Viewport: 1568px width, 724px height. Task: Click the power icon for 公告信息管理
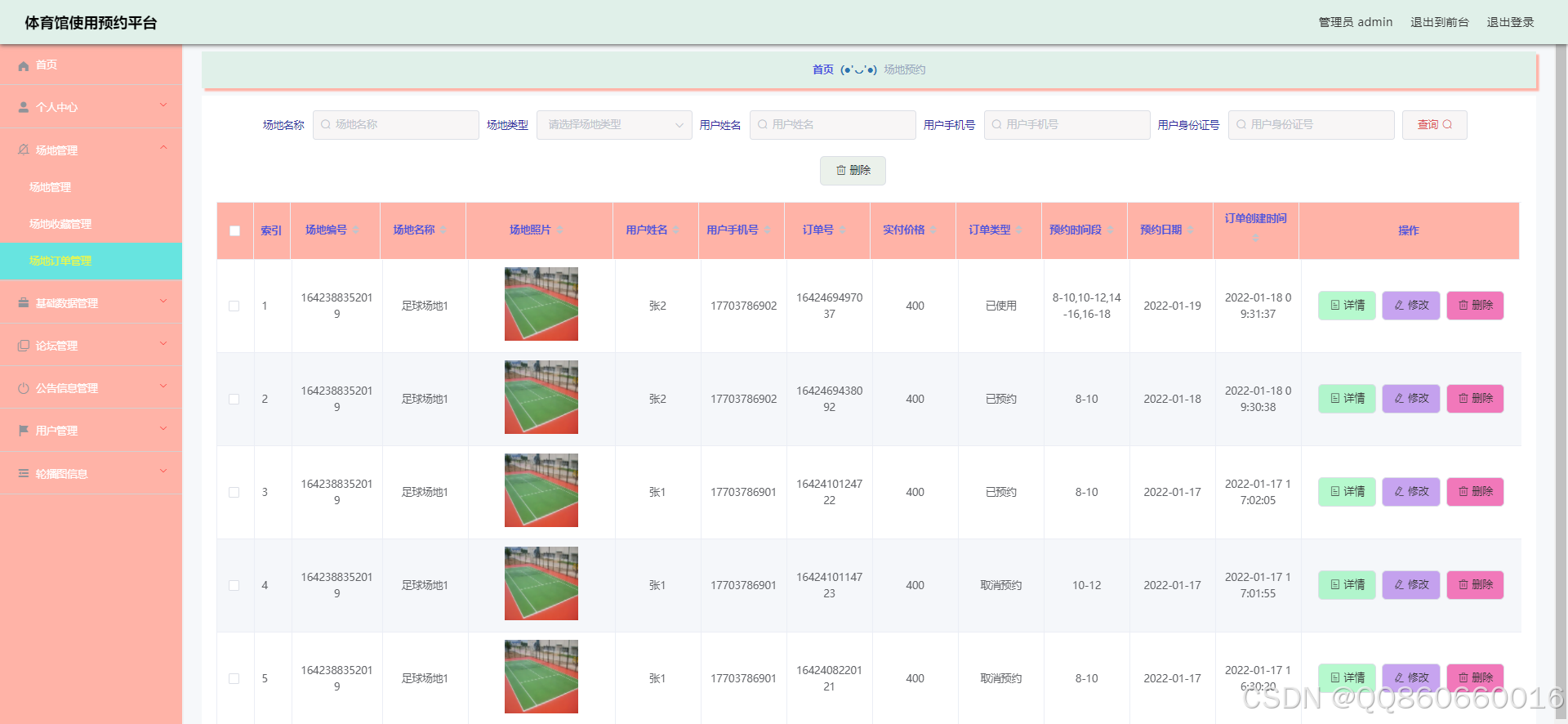24,388
